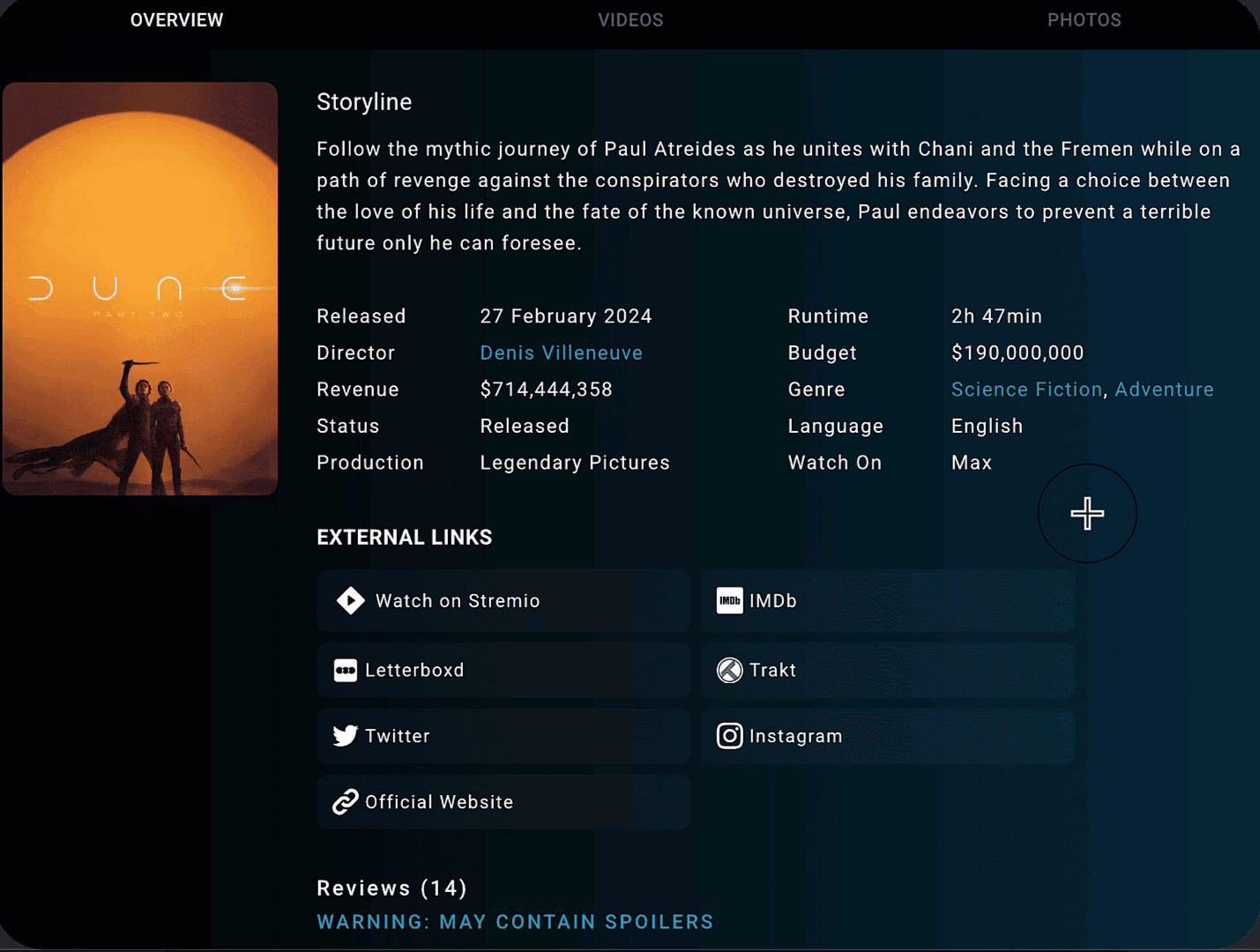The width and height of the screenshot is (1260, 952).
Task: Browse the Science Fiction genre link
Action: 1026,390
